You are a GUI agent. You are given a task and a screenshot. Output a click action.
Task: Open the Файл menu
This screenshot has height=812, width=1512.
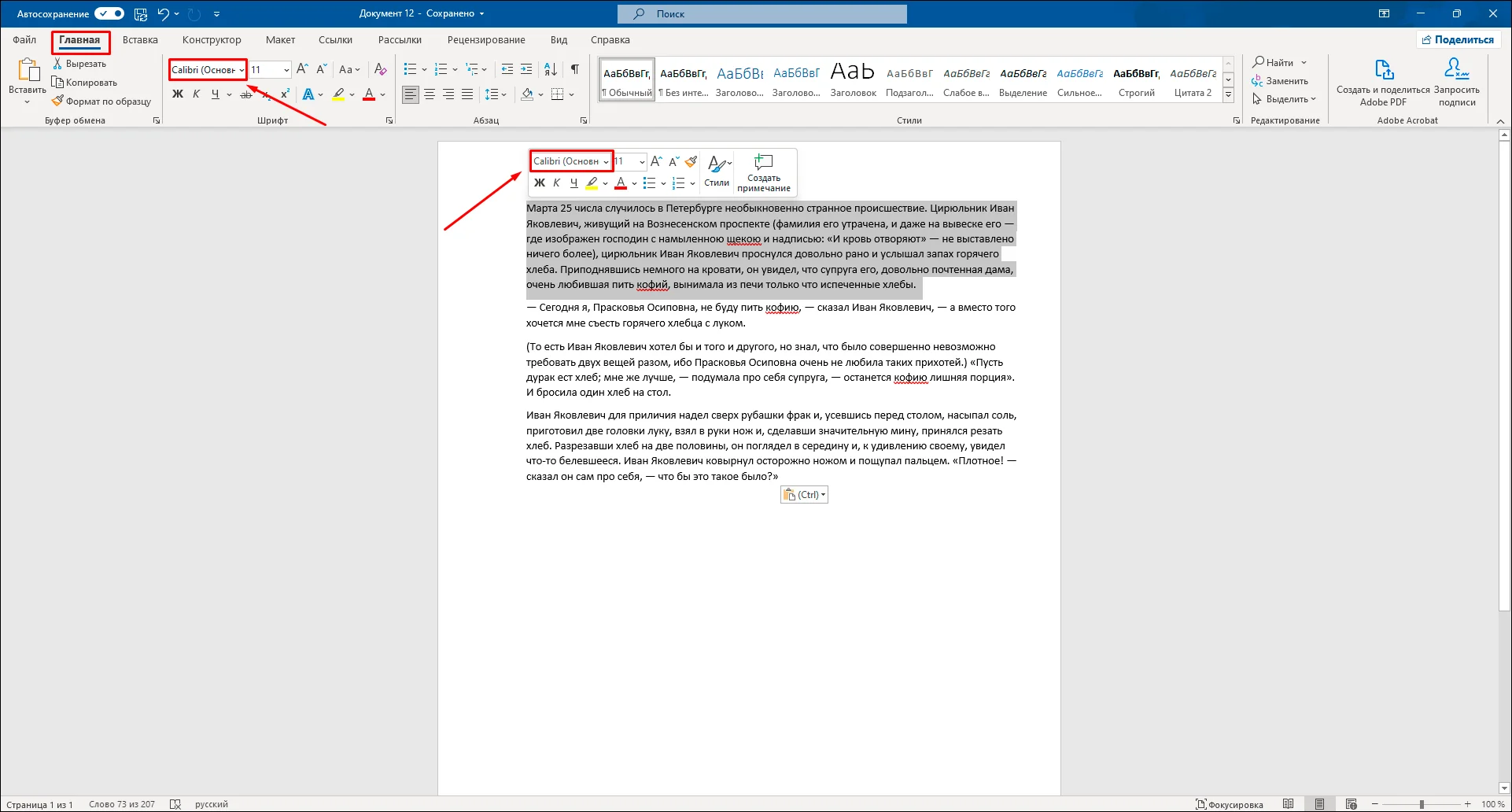[x=24, y=39]
